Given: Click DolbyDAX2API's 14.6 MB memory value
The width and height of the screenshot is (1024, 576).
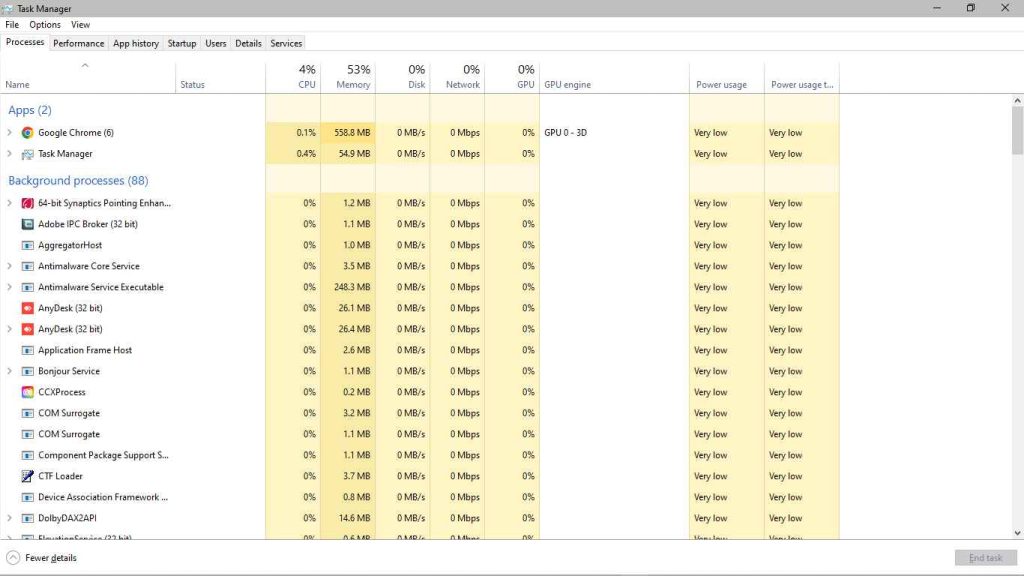Looking at the screenshot, I should pyautogui.click(x=355, y=518).
